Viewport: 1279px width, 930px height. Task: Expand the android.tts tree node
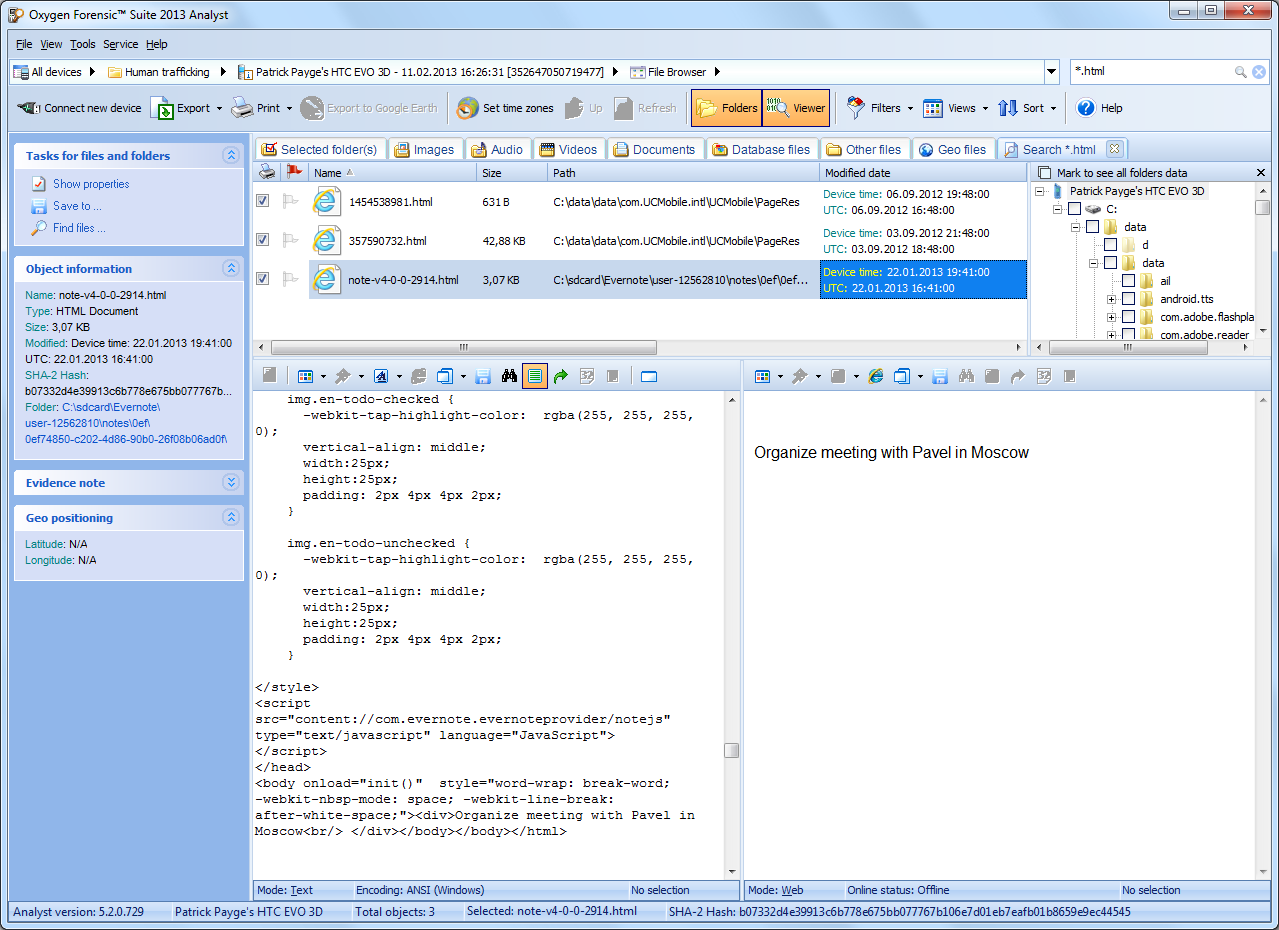[x=1112, y=299]
